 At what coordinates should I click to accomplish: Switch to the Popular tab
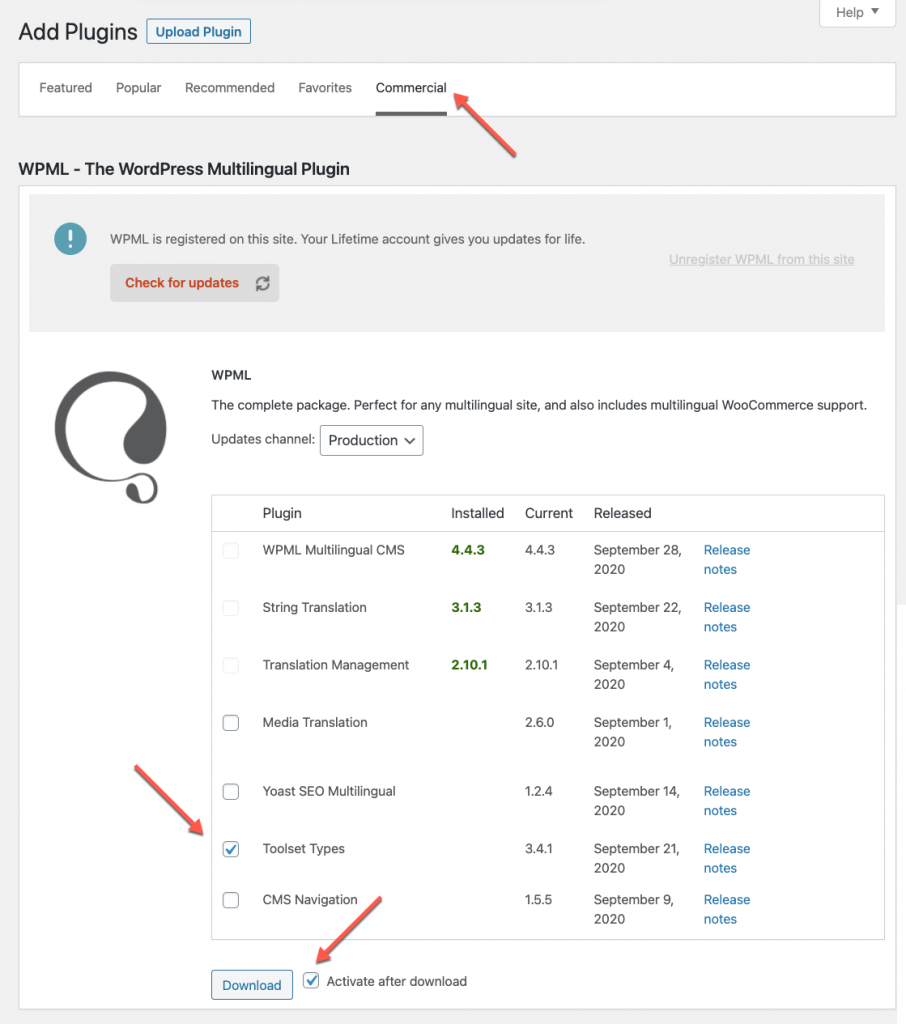coord(138,88)
